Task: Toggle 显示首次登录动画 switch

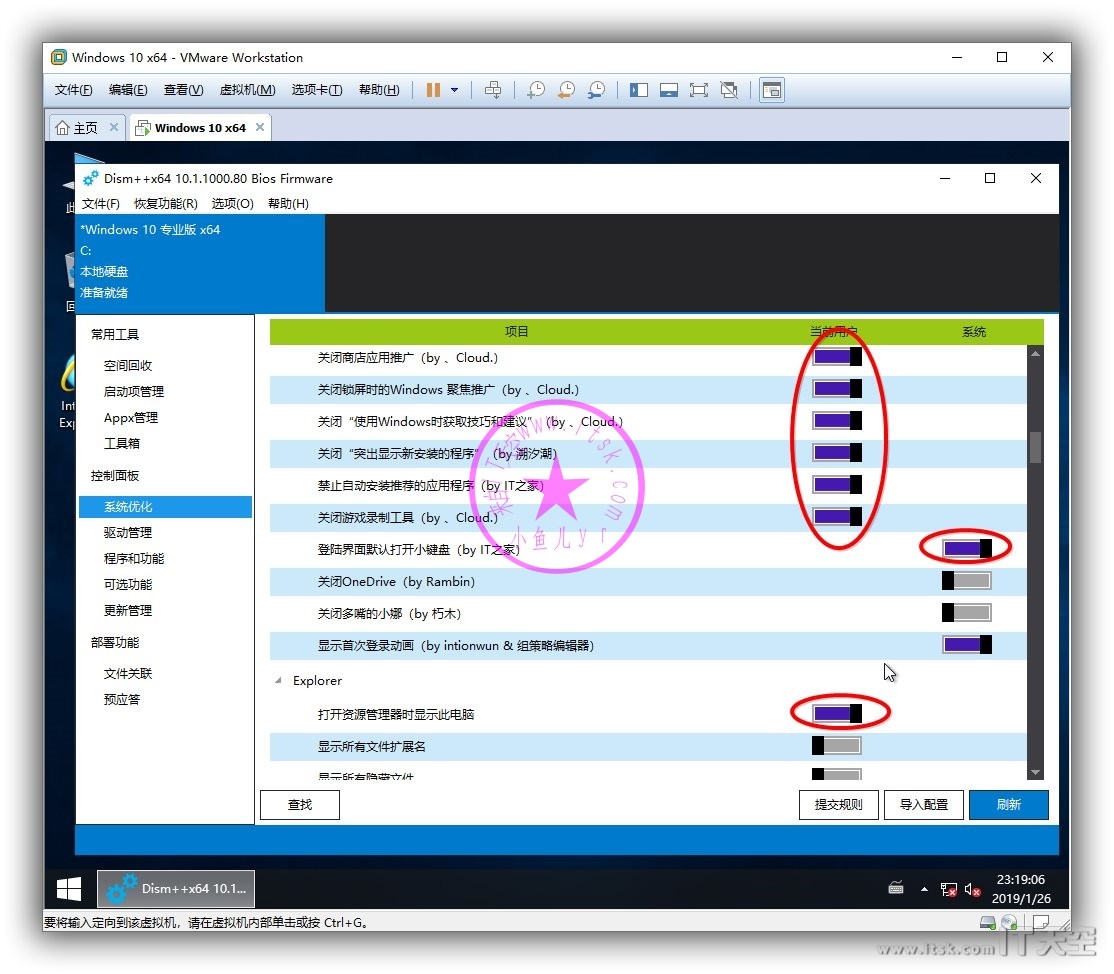Action: (967, 644)
